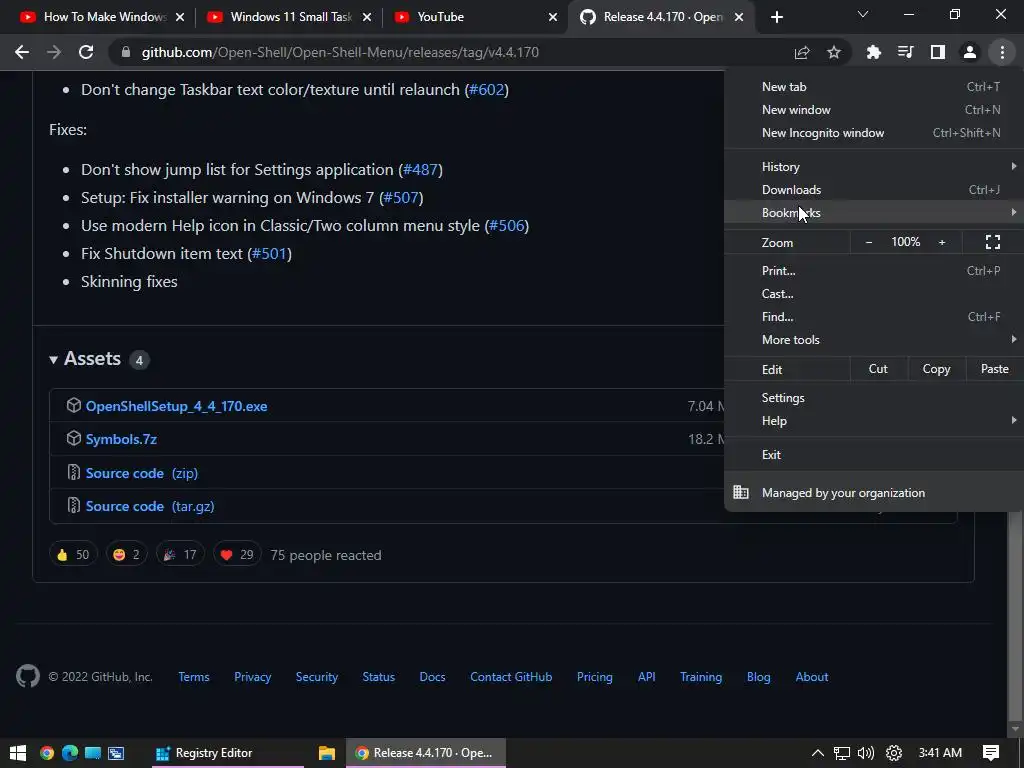1024x768 pixels.
Task: Open the Contact GitHub footer link
Action: pyautogui.click(x=511, y=677)
